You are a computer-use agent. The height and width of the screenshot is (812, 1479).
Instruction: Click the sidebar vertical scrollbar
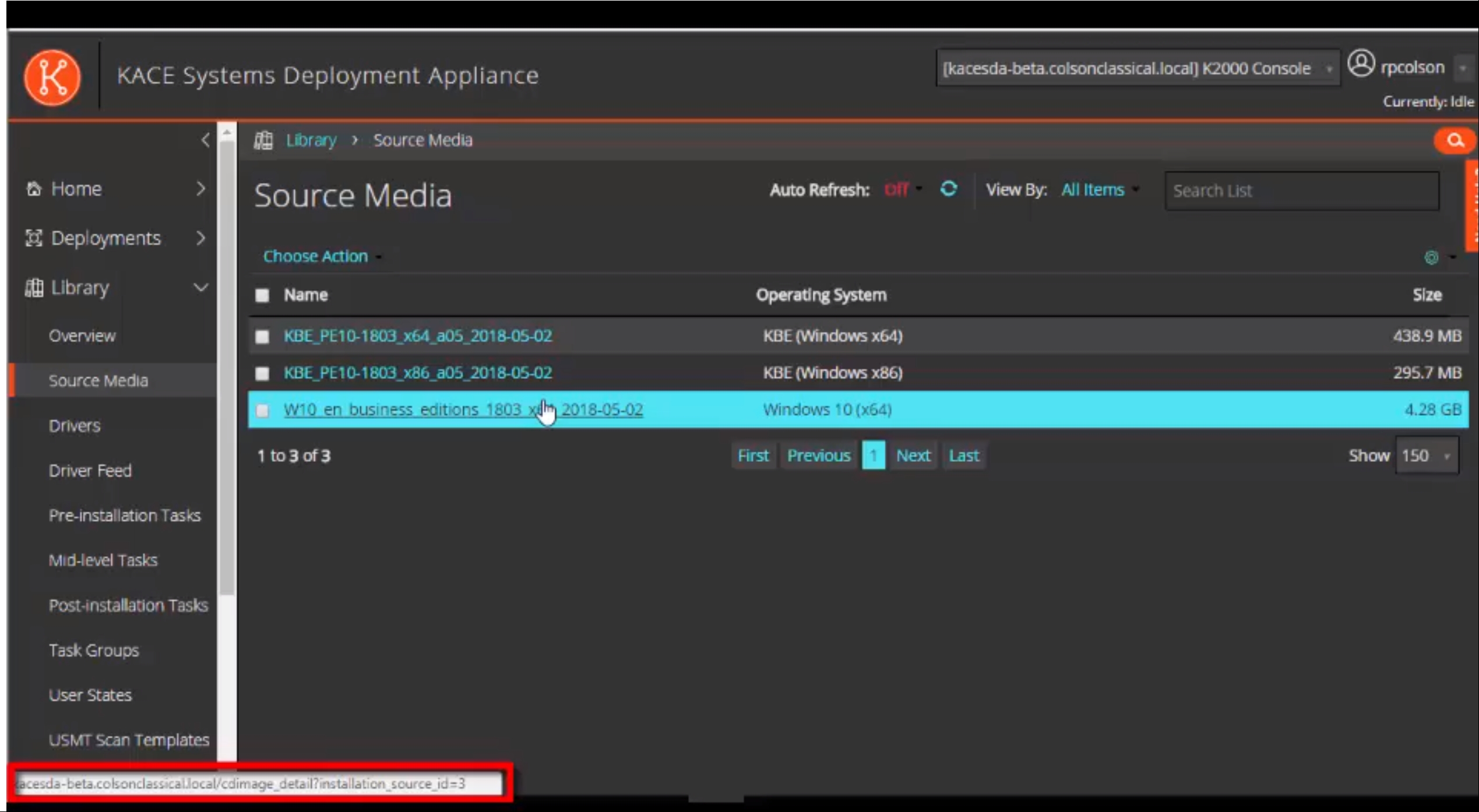click(227, 367)
